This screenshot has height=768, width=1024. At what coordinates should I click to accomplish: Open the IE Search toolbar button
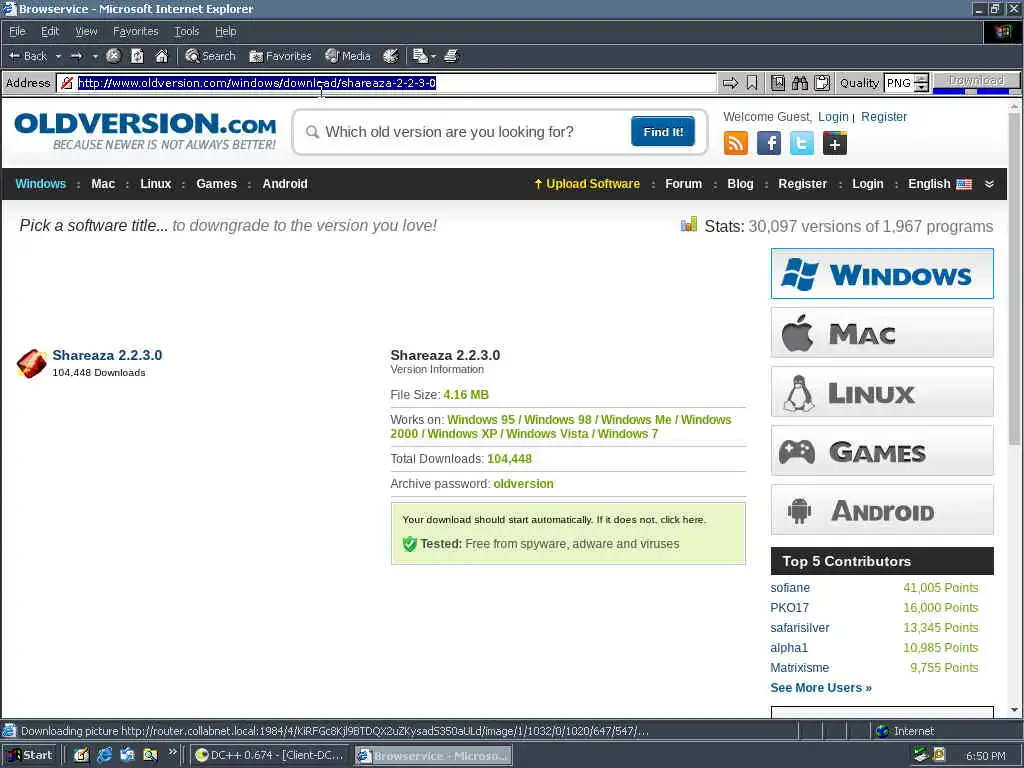[210, 56]
